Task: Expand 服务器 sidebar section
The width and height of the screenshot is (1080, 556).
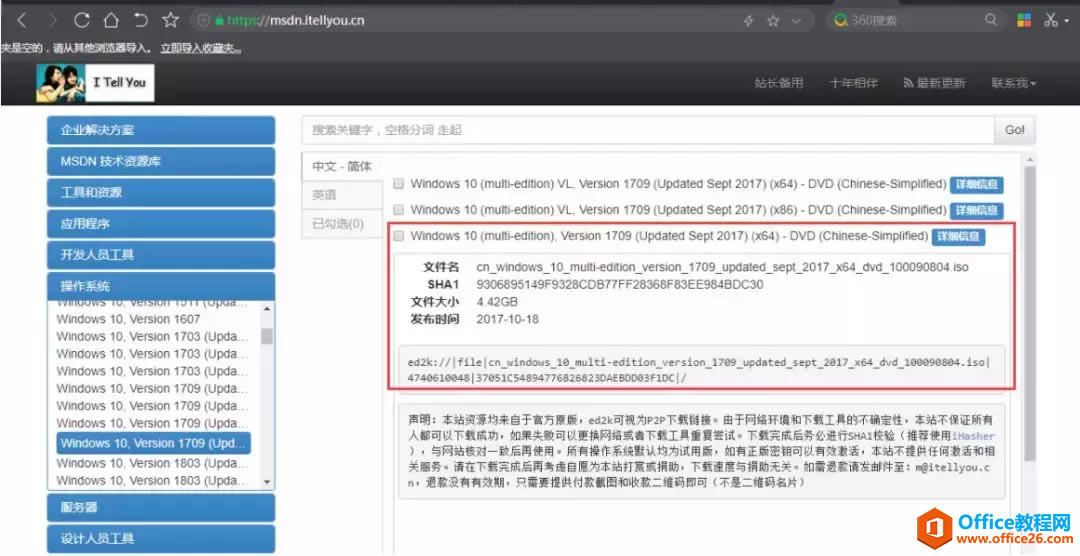Action: point(161,508)
